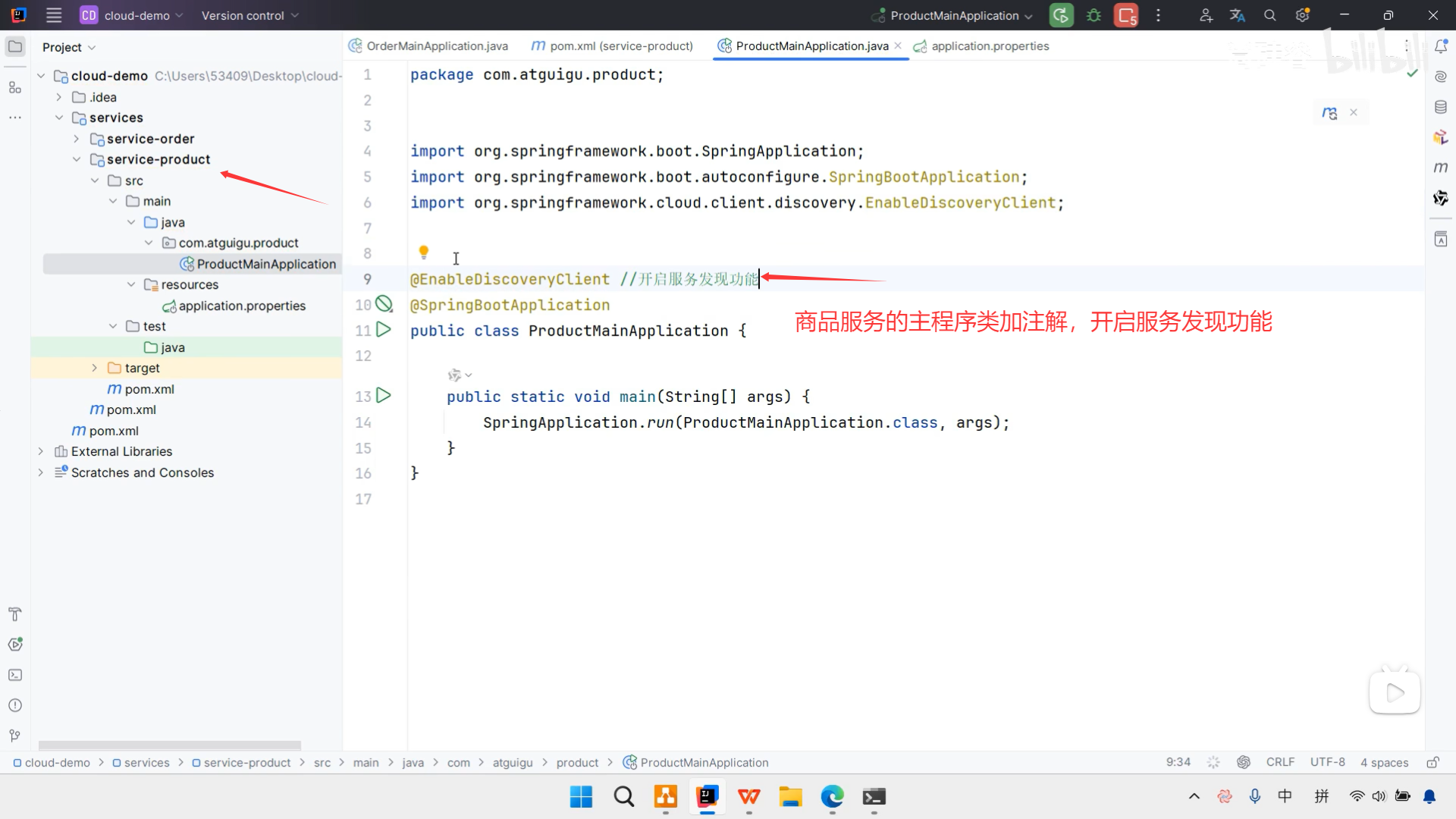Toggle the Windows microphone tray icon
1456x819 pixels.
pyautogui.click(x=1255, y=796)
